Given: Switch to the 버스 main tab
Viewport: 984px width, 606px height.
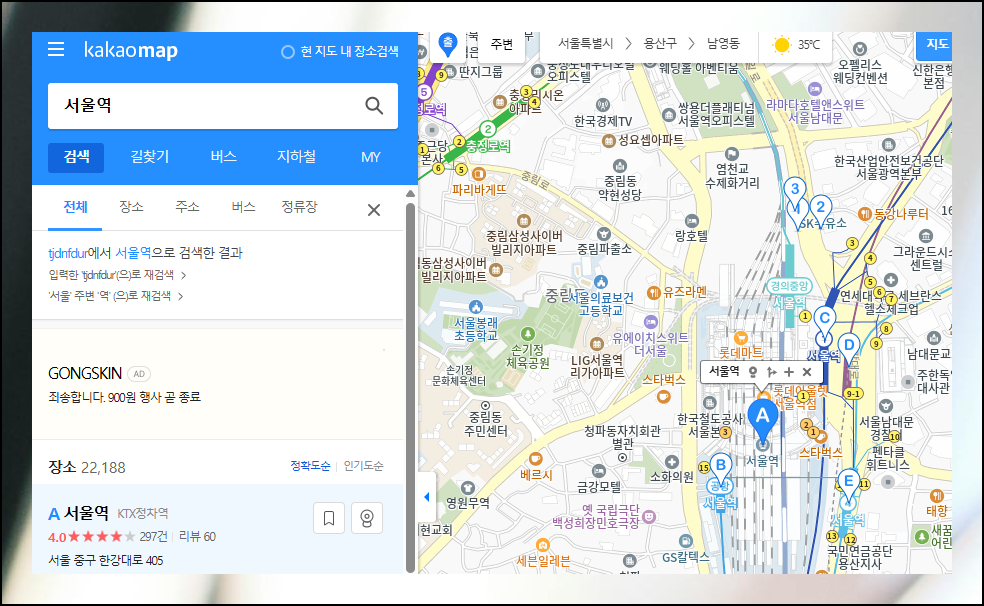Looking at the screenshot, I should pos(223,157).
